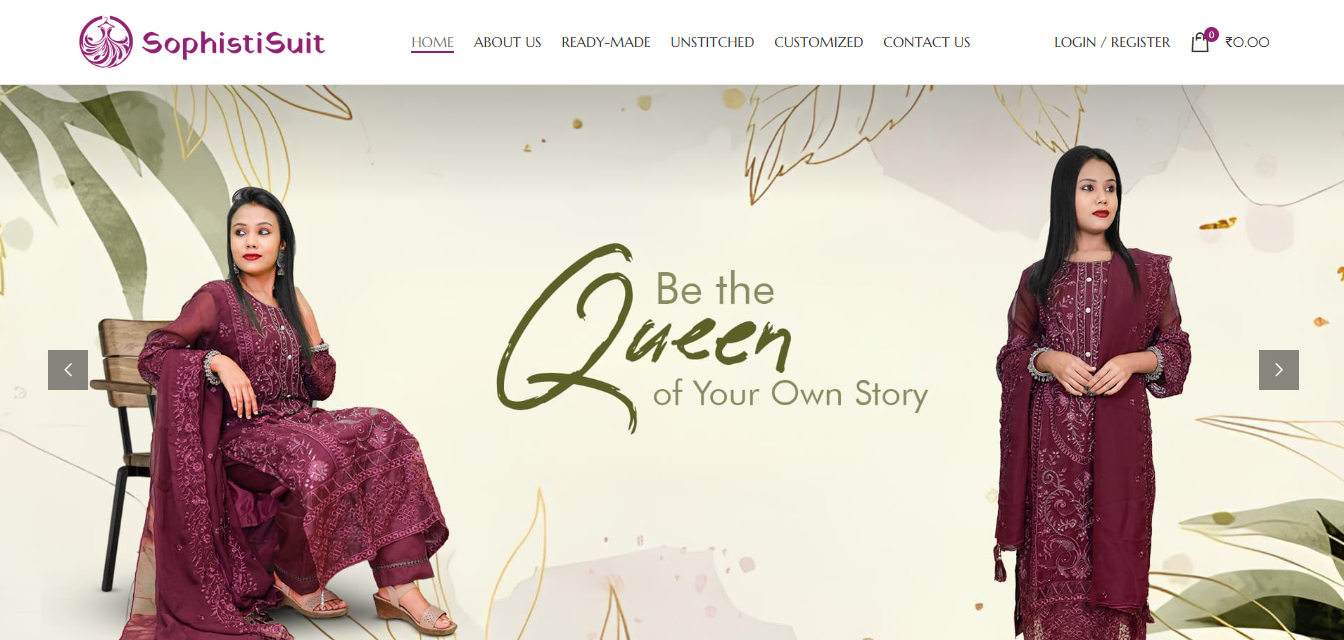
Task: Open the CUSTOMIZED section
Action: [818, 42]
